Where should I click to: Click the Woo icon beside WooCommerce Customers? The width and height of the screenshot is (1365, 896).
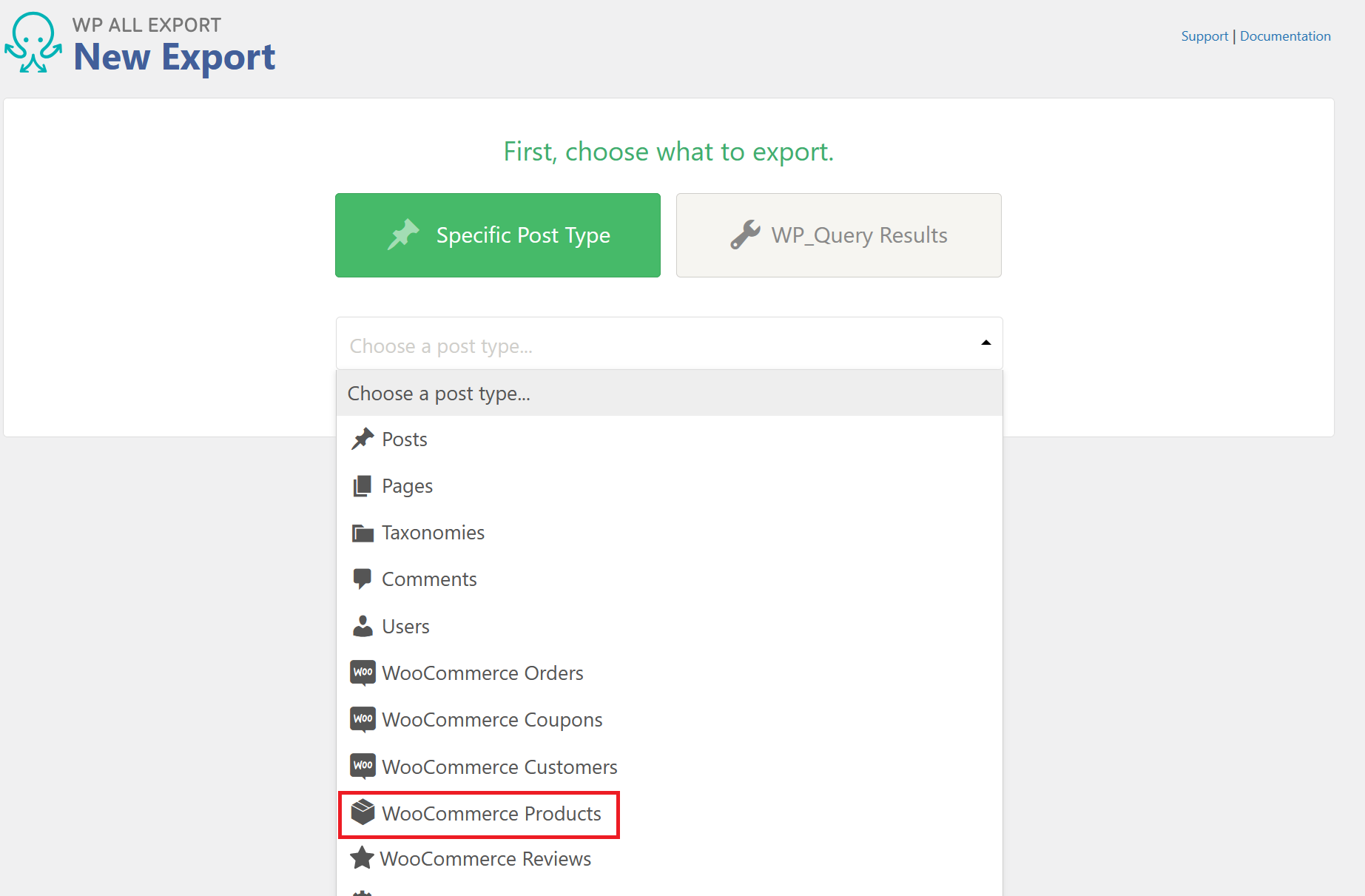[363, 766]
